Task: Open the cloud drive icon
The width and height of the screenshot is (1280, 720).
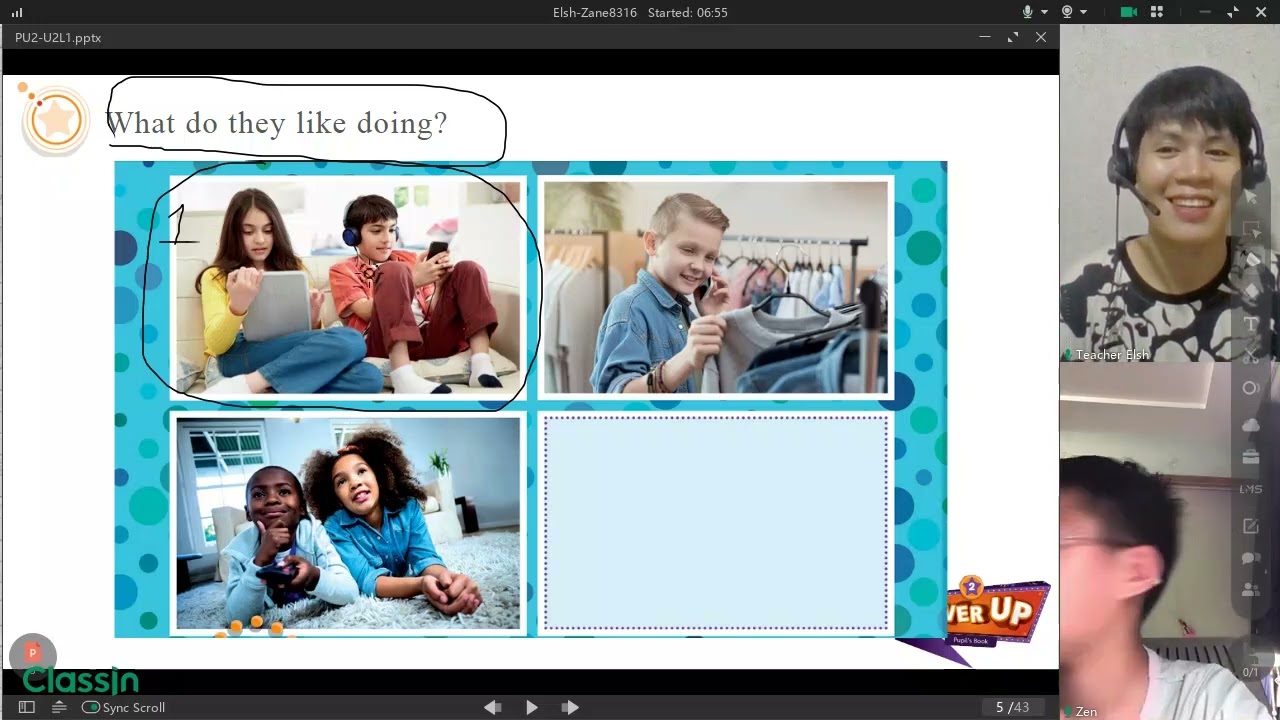Action: [x=1251, y=425]
